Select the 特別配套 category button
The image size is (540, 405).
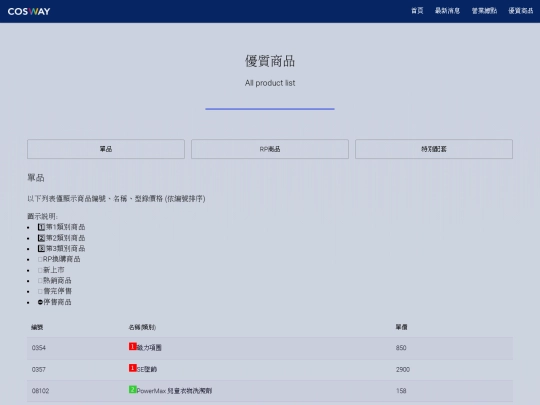(x=434, y=149)
